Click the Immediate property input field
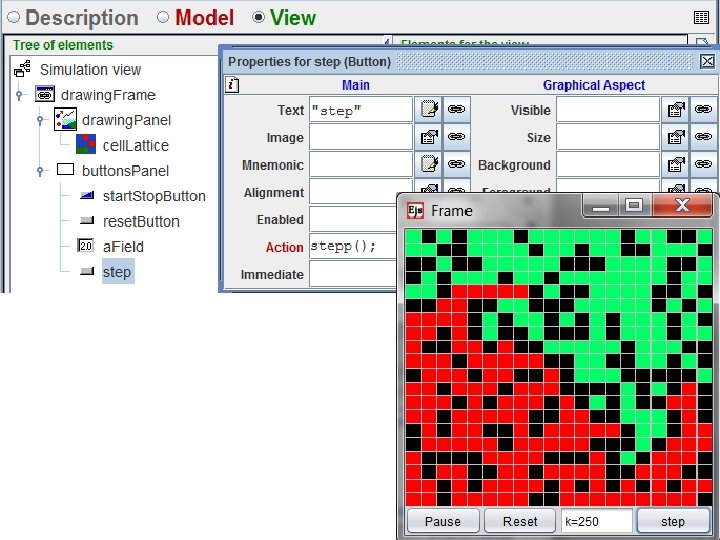 pos(353,274)
